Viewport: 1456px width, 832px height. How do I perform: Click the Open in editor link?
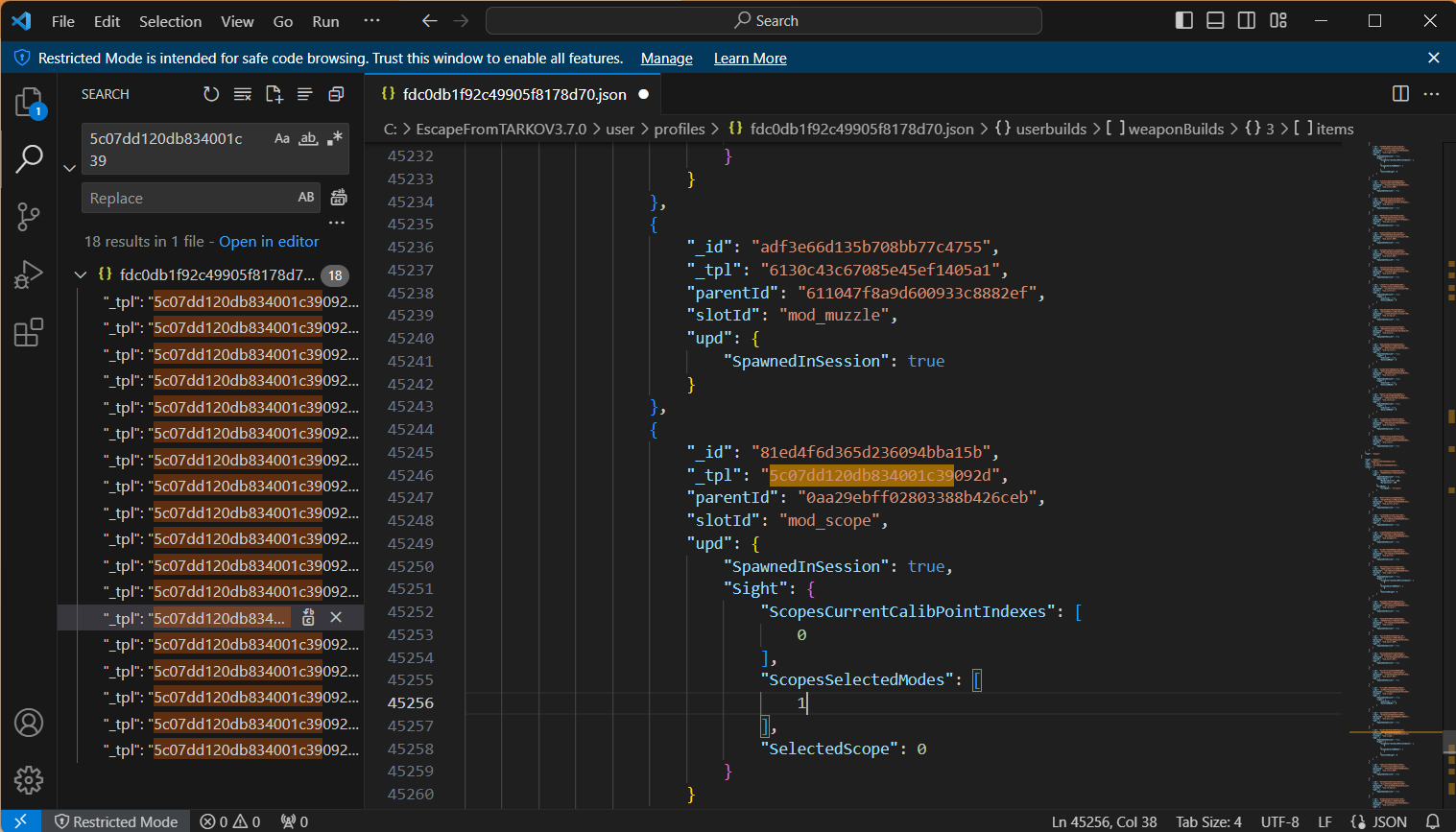click(269, 242)
